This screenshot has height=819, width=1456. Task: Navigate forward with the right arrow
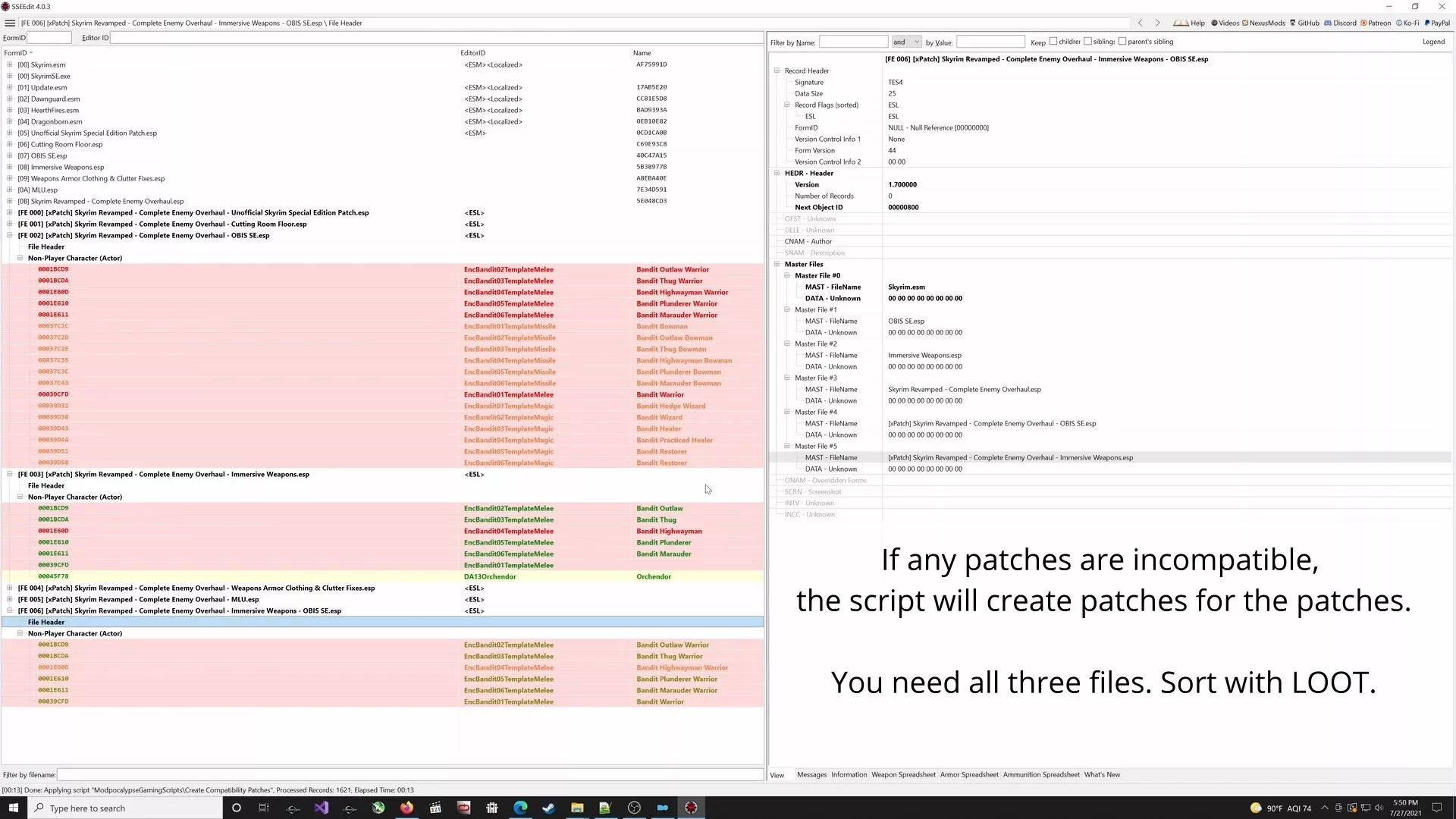click(x=1157, y=23)
